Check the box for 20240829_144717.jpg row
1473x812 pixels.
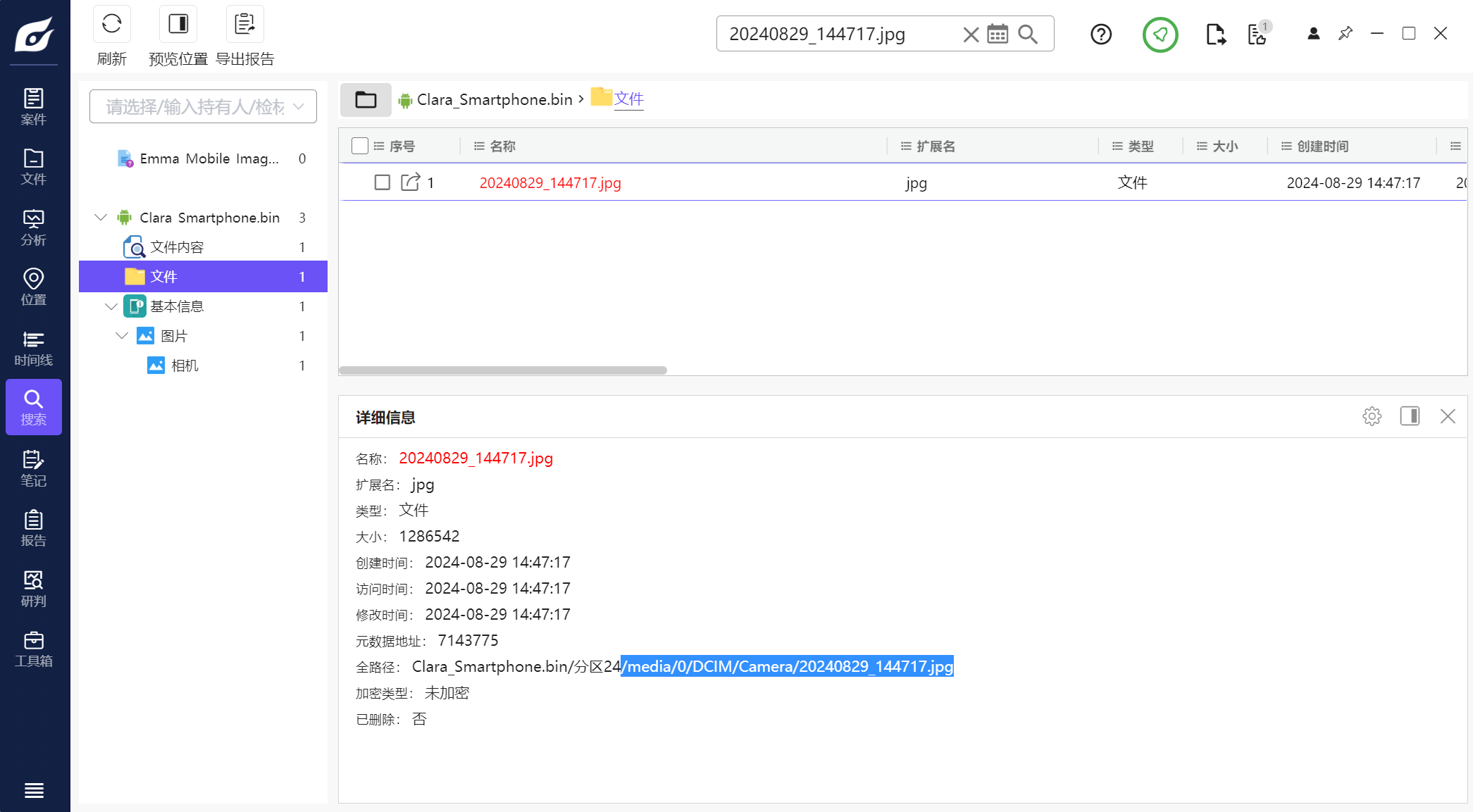click(x=383, y=182)
